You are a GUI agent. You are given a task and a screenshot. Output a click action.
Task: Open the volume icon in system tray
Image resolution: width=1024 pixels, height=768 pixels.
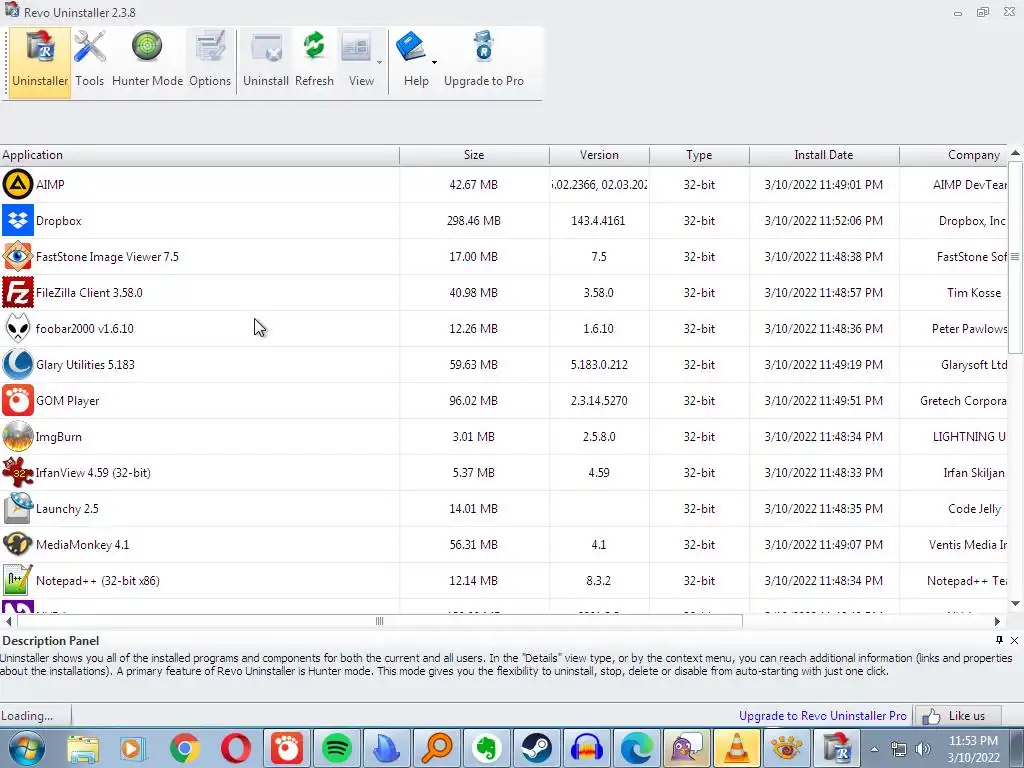[x=922, y=749]
